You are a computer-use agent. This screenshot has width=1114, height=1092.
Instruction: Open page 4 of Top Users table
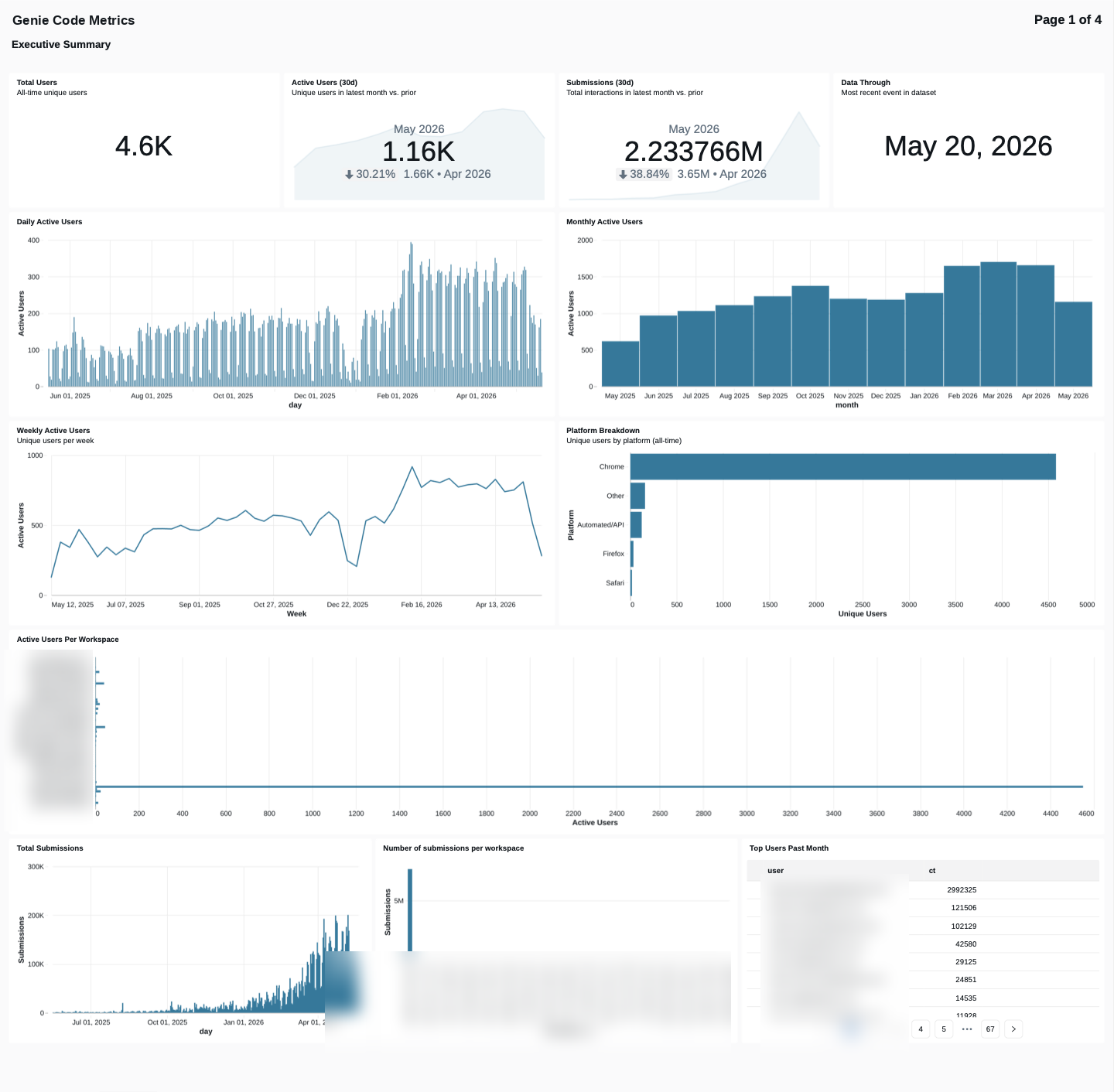click(x=921, y=1029)
